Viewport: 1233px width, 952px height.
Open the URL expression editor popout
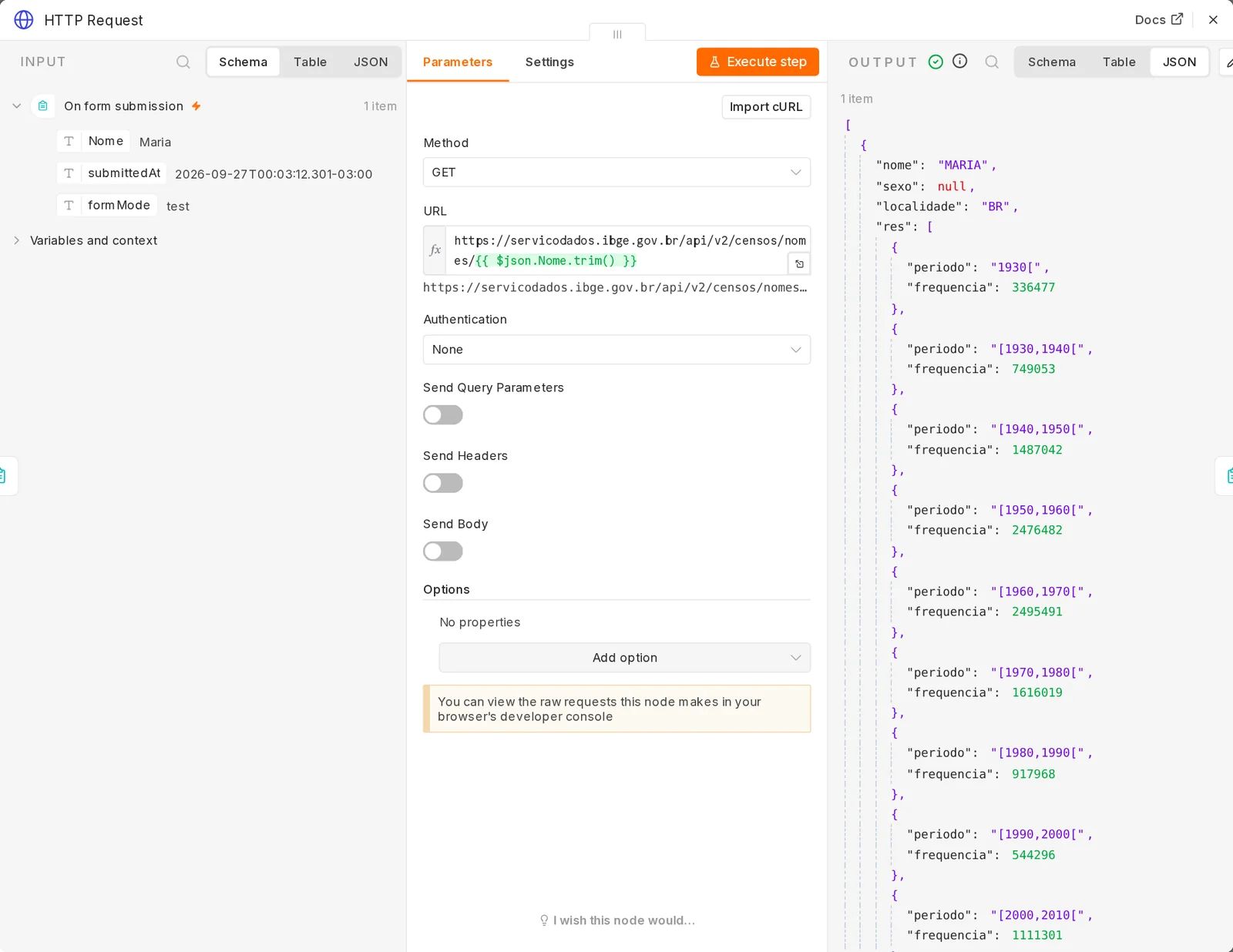[799, 264]
